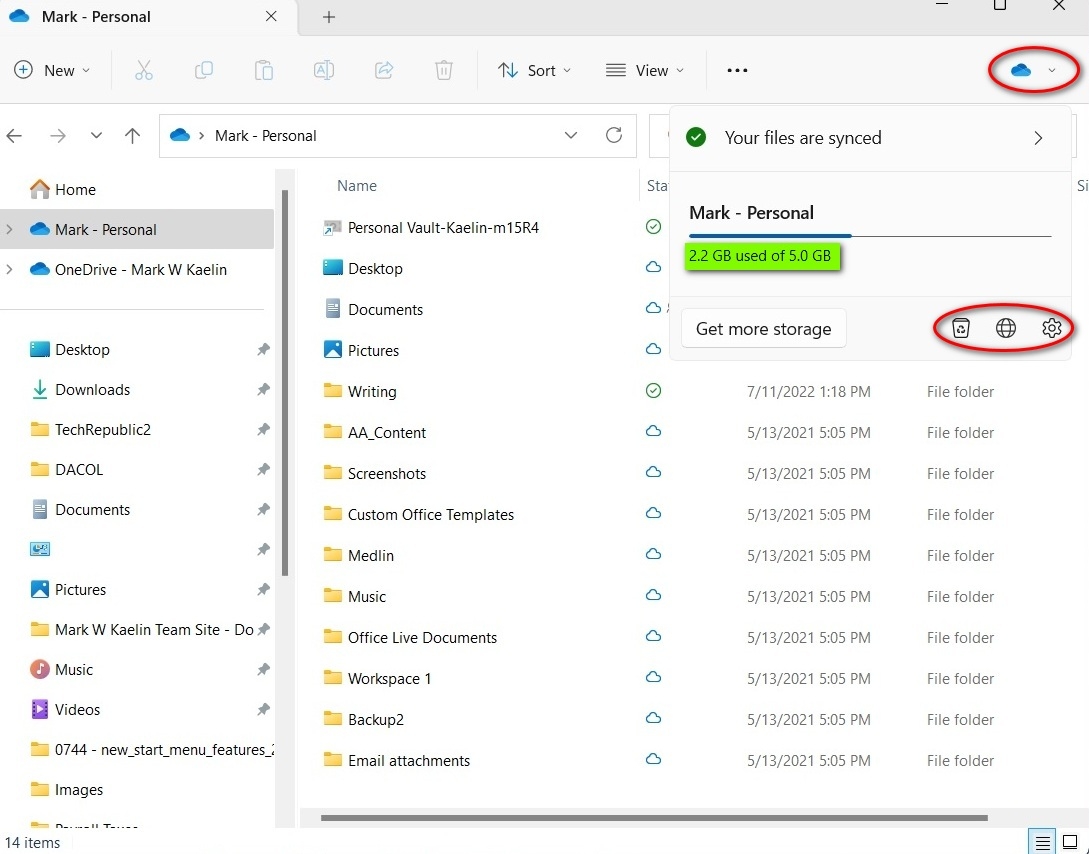
Task: Select the Cut icon in the toolbar
Action: coord(143,70)
